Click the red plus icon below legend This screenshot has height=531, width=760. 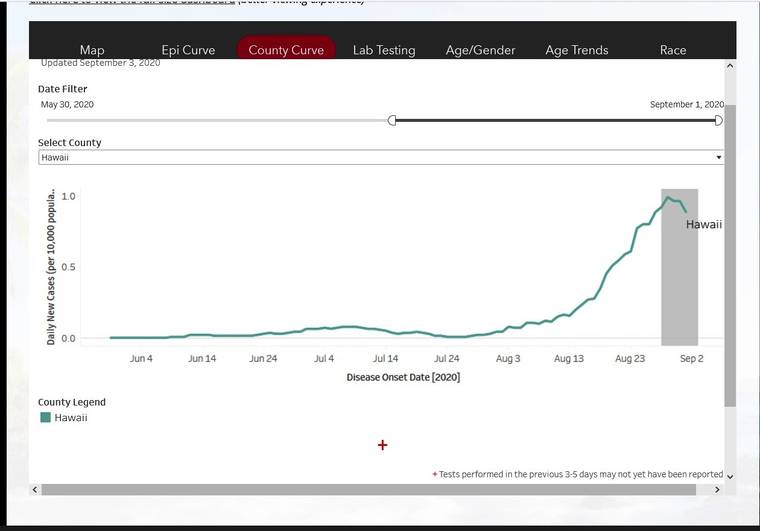click(x=382, y=445)
